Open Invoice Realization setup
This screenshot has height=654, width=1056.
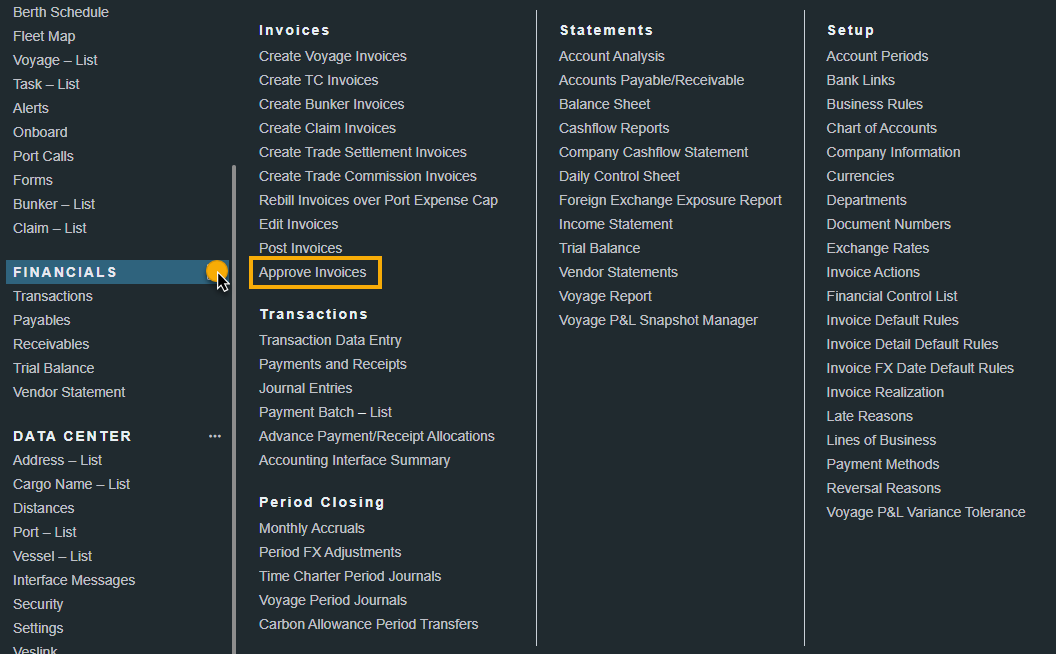click(x=884, y=392)
